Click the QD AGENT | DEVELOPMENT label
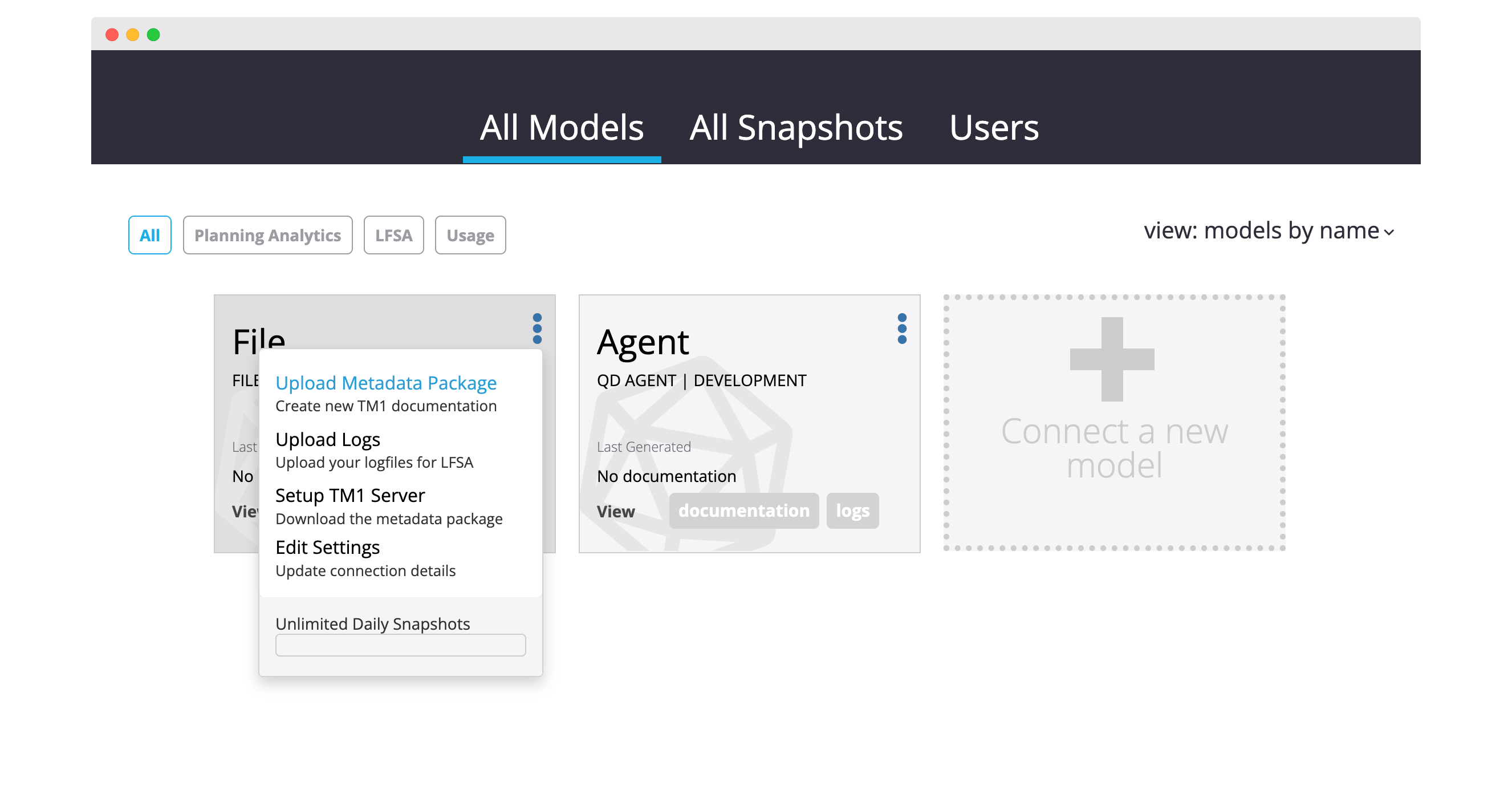The image size is (1512, 794). 701,380
